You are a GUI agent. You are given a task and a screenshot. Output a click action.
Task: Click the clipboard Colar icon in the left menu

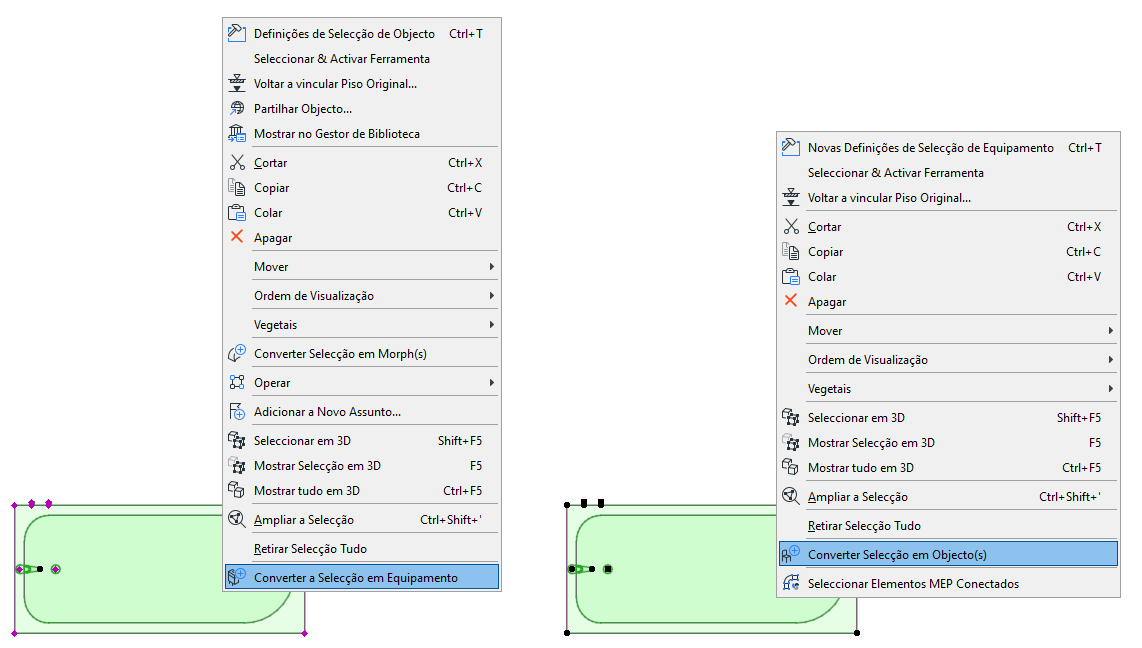pos(237,213)
